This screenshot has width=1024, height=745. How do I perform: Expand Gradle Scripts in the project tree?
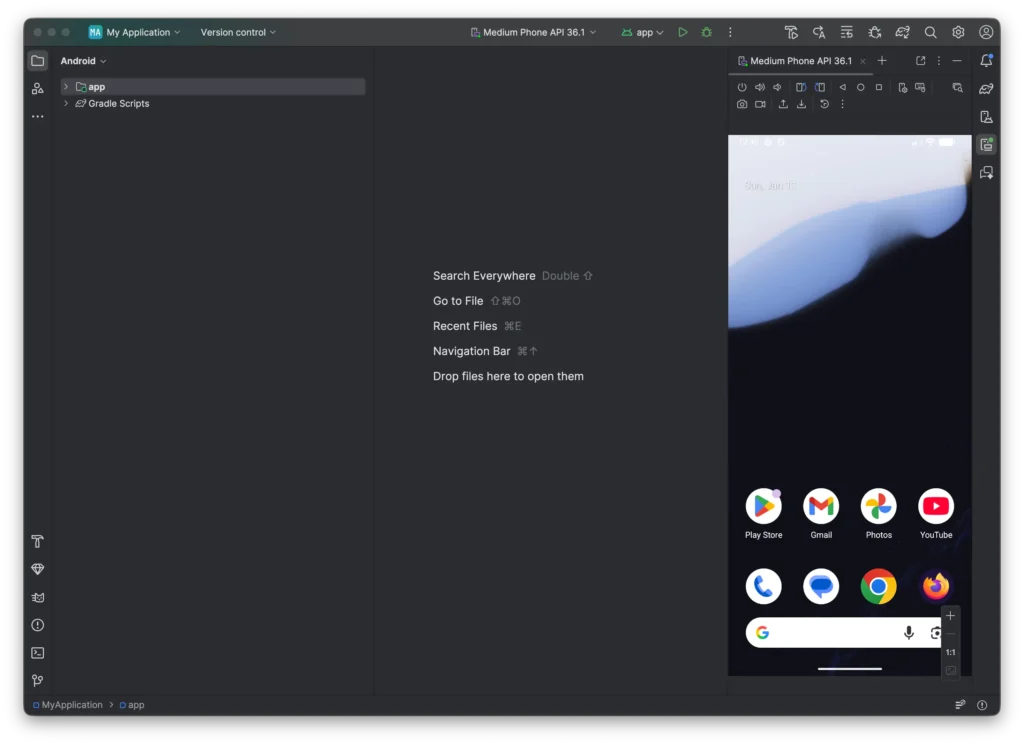point(66,103)
